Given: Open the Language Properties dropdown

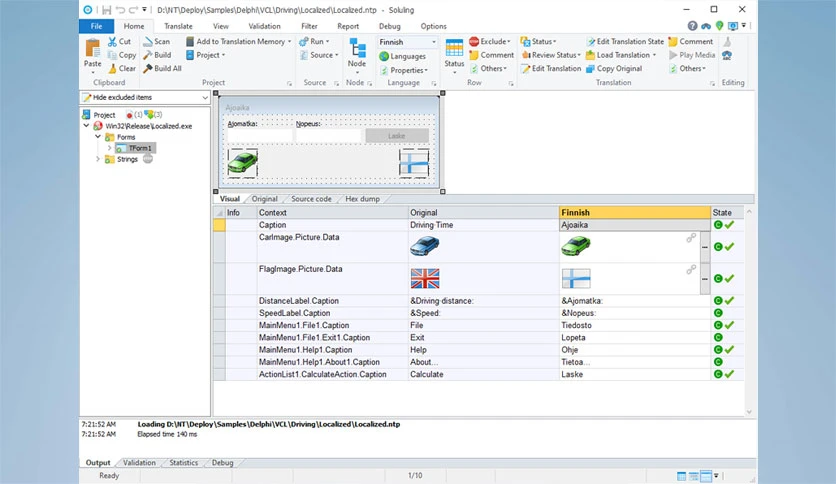Looking at the screenshot, I should 404,70.
